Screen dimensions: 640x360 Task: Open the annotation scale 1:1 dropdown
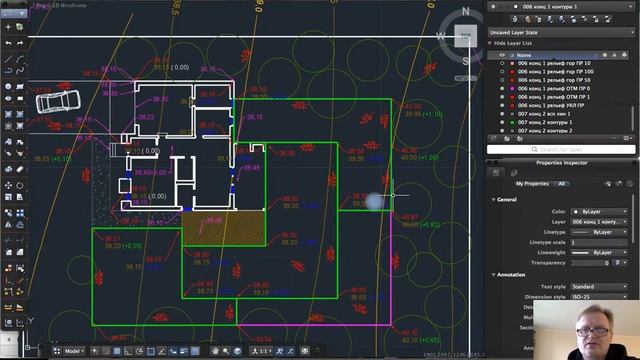click(260, 351)
